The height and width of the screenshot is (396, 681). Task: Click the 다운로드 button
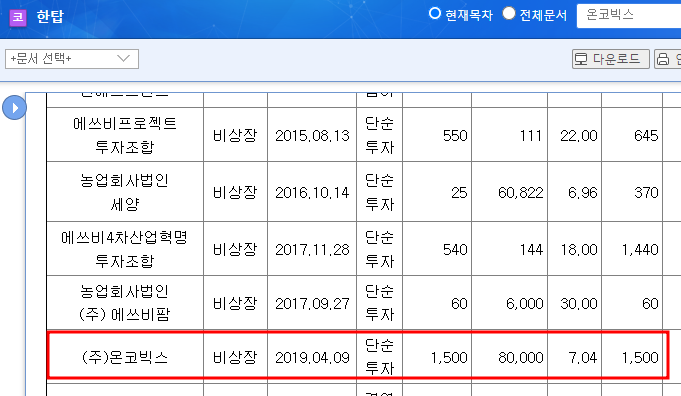pos(611,59)
